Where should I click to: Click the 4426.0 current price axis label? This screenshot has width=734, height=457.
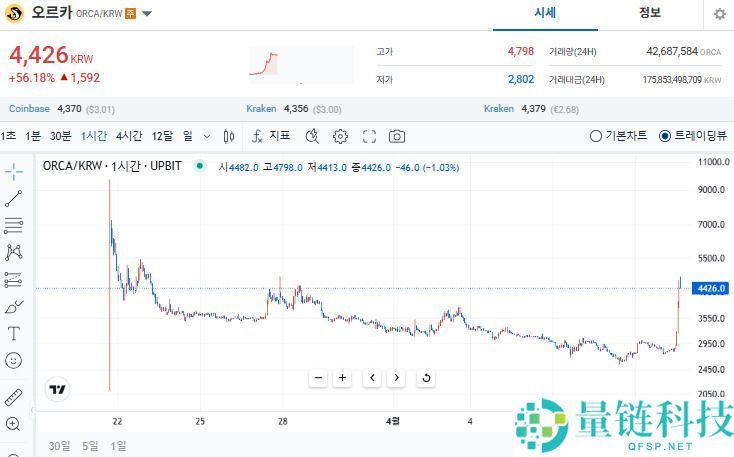(x=711, y=288)
